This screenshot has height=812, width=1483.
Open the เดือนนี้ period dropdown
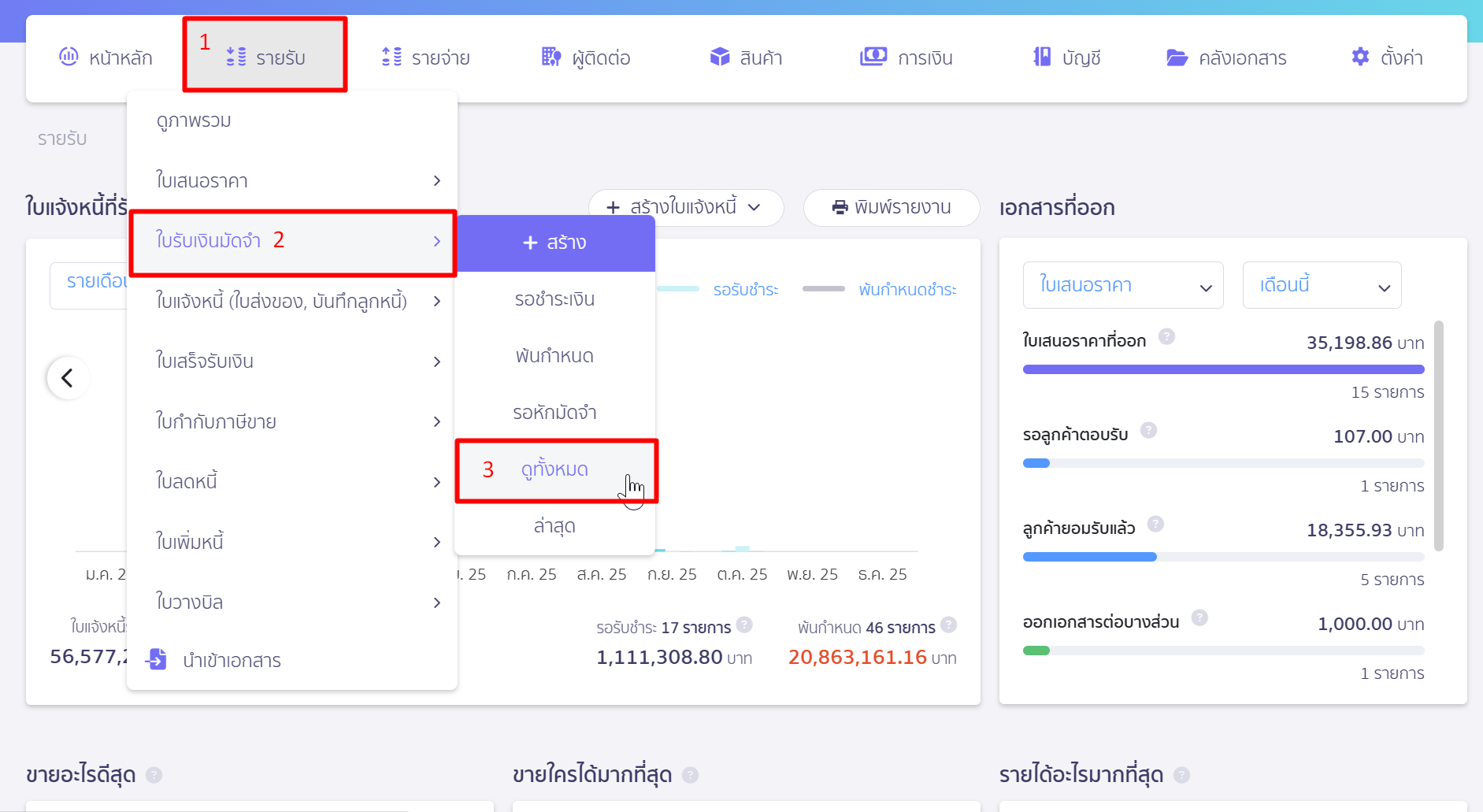pos(1321,285)
